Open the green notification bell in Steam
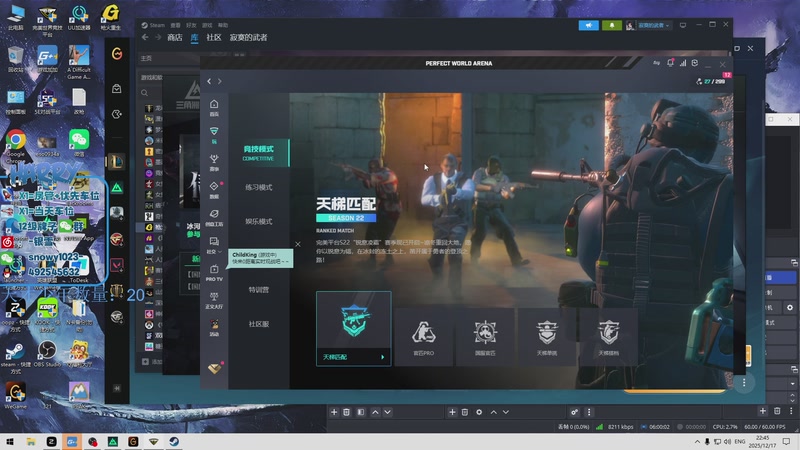 tap(612, 25)
